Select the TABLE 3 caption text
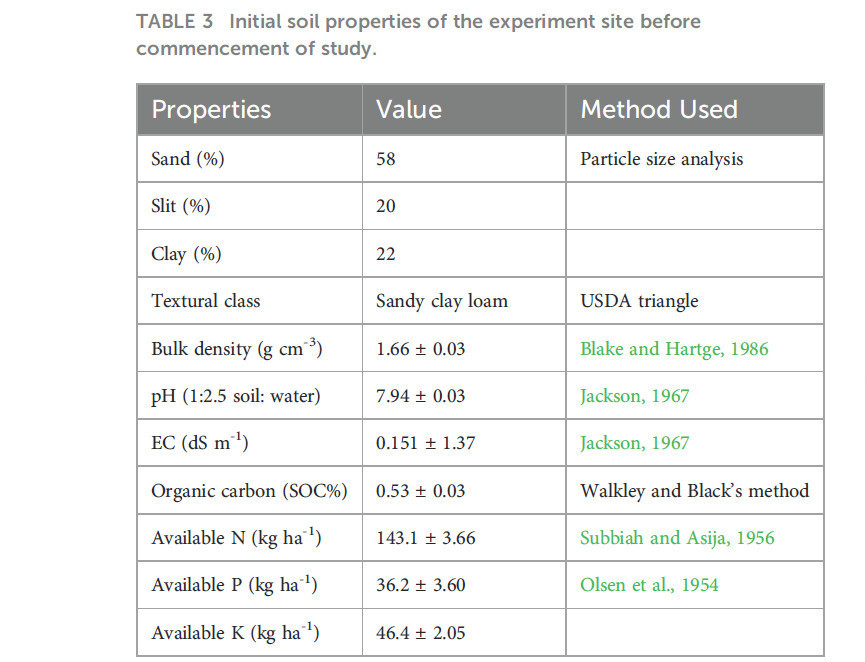This screenshot has width=865, height=662. pos(418,35)
